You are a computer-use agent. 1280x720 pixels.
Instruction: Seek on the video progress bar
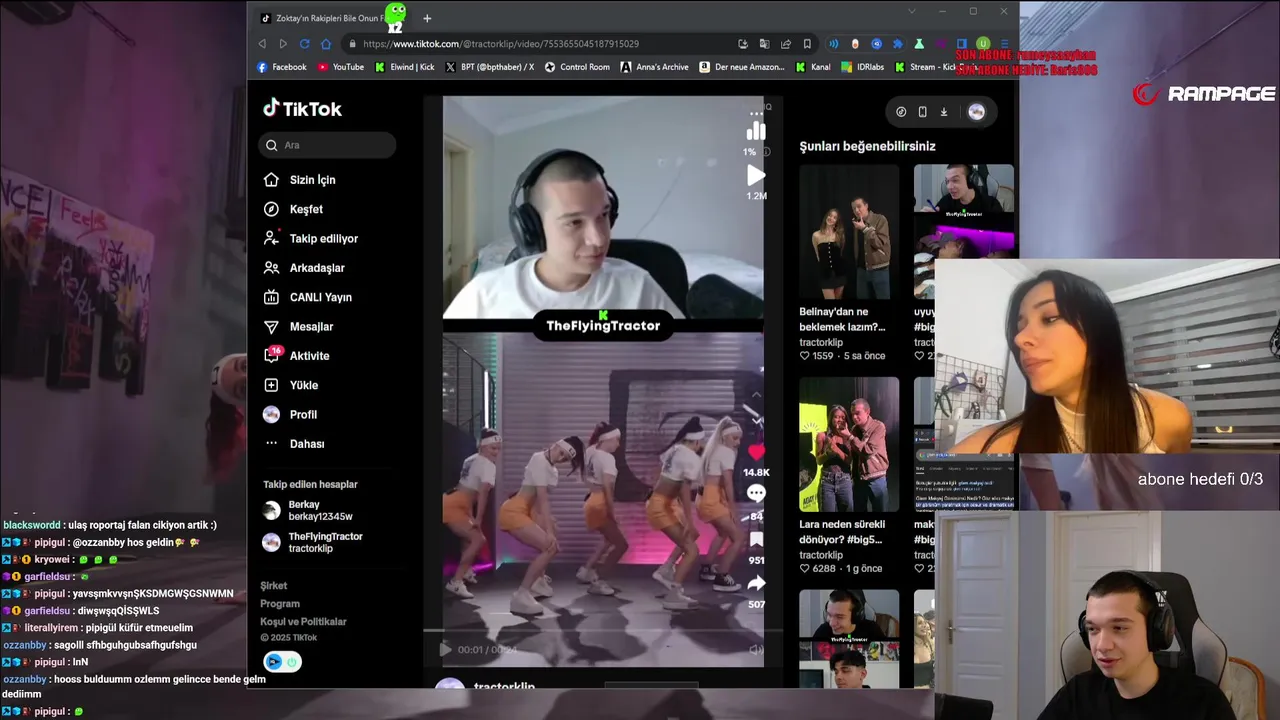point(603,631)
